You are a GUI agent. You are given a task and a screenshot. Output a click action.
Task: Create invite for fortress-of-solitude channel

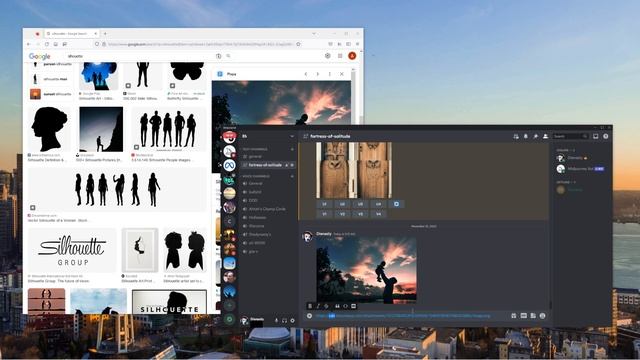287,165
